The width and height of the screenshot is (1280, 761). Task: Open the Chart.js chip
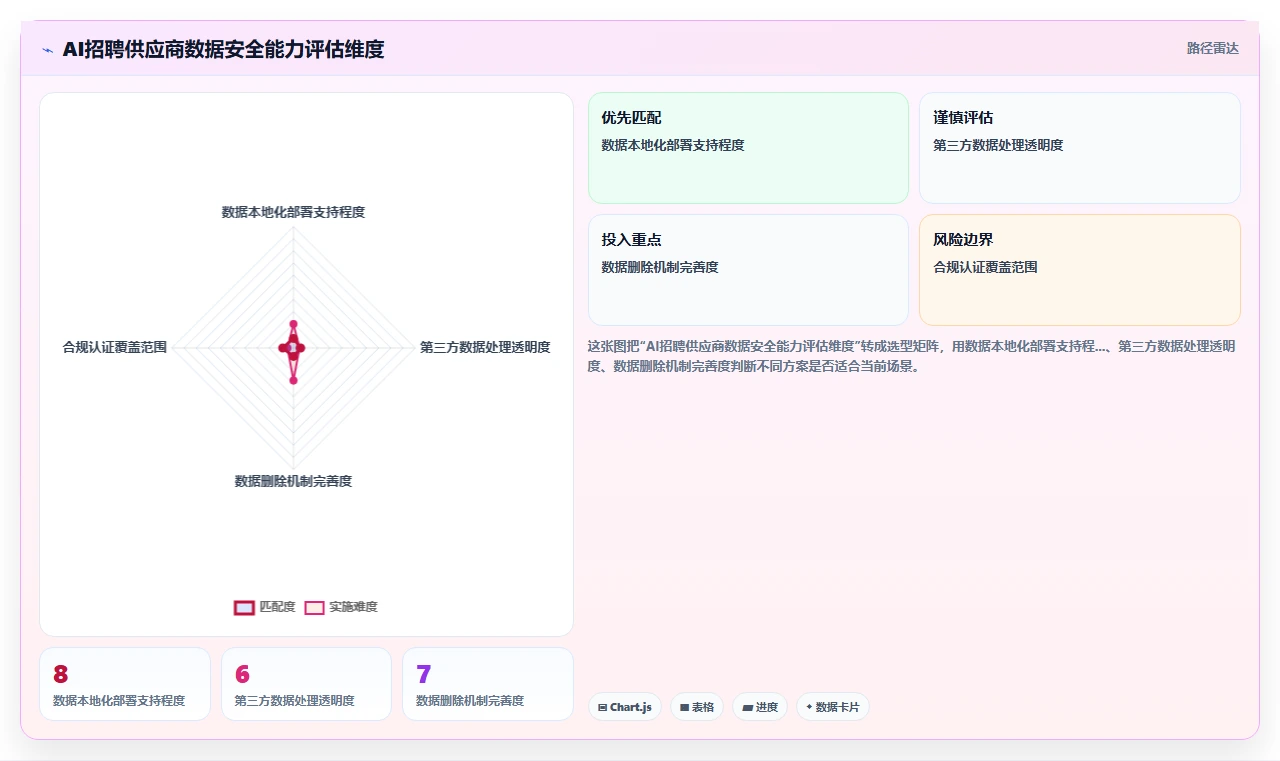tap(625, 707)
